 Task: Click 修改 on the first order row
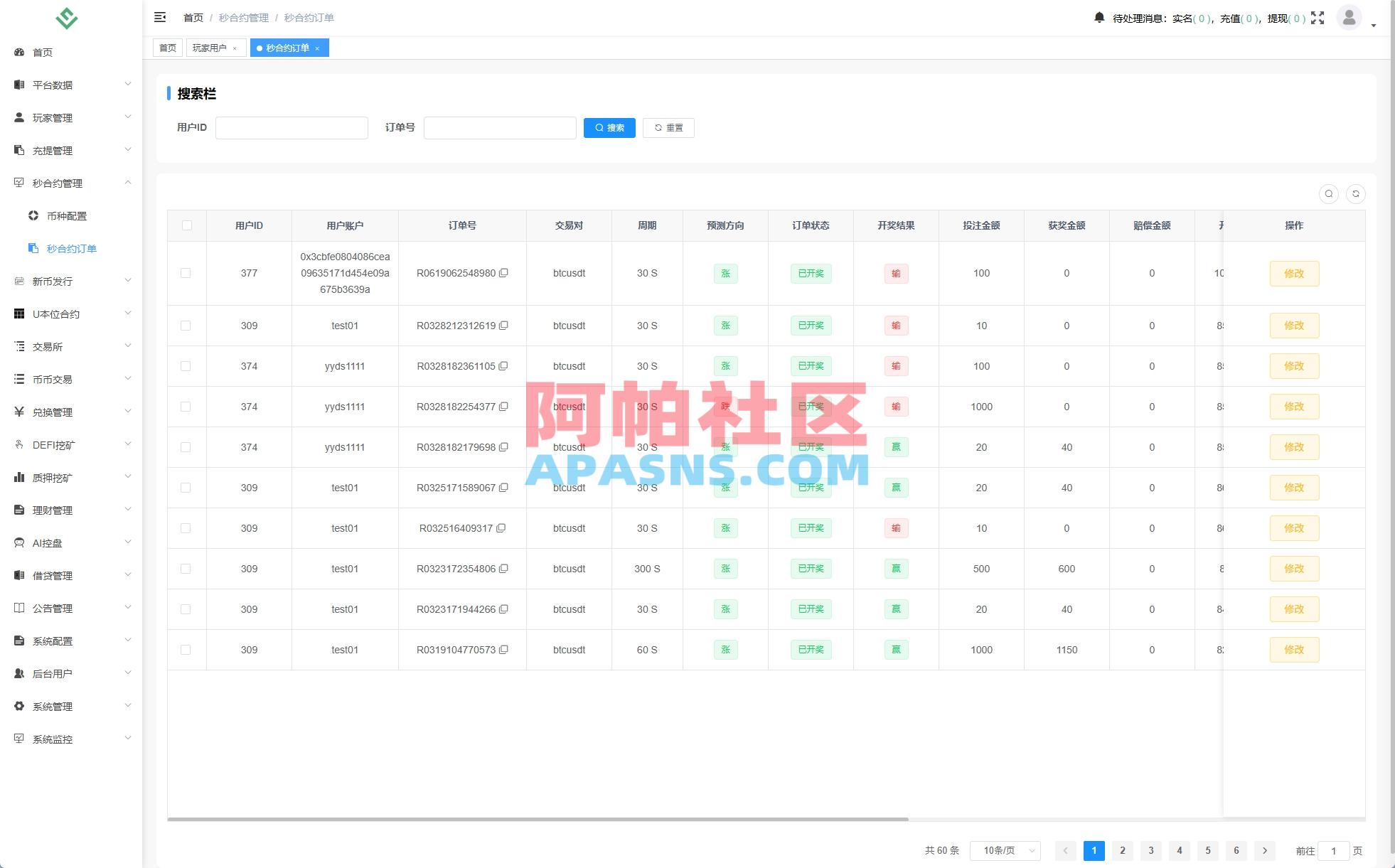point(1293,273)
